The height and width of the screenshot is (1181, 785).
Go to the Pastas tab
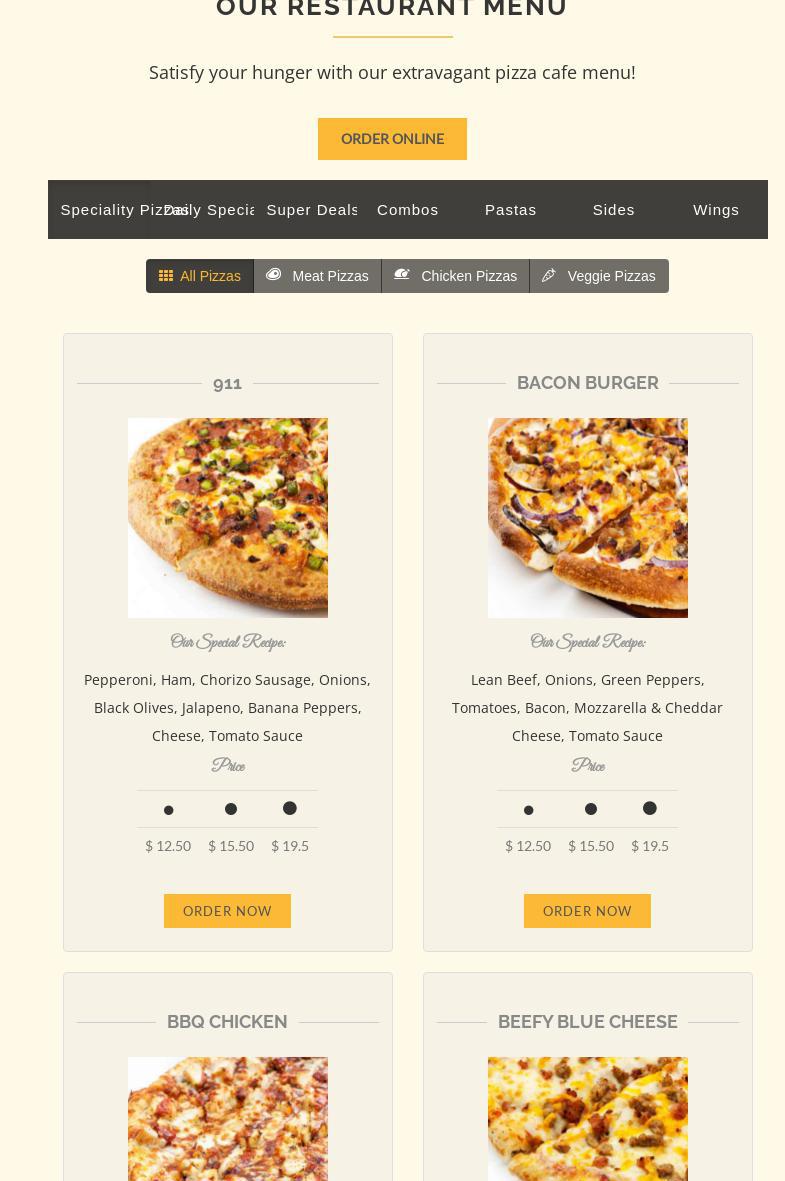511,209
